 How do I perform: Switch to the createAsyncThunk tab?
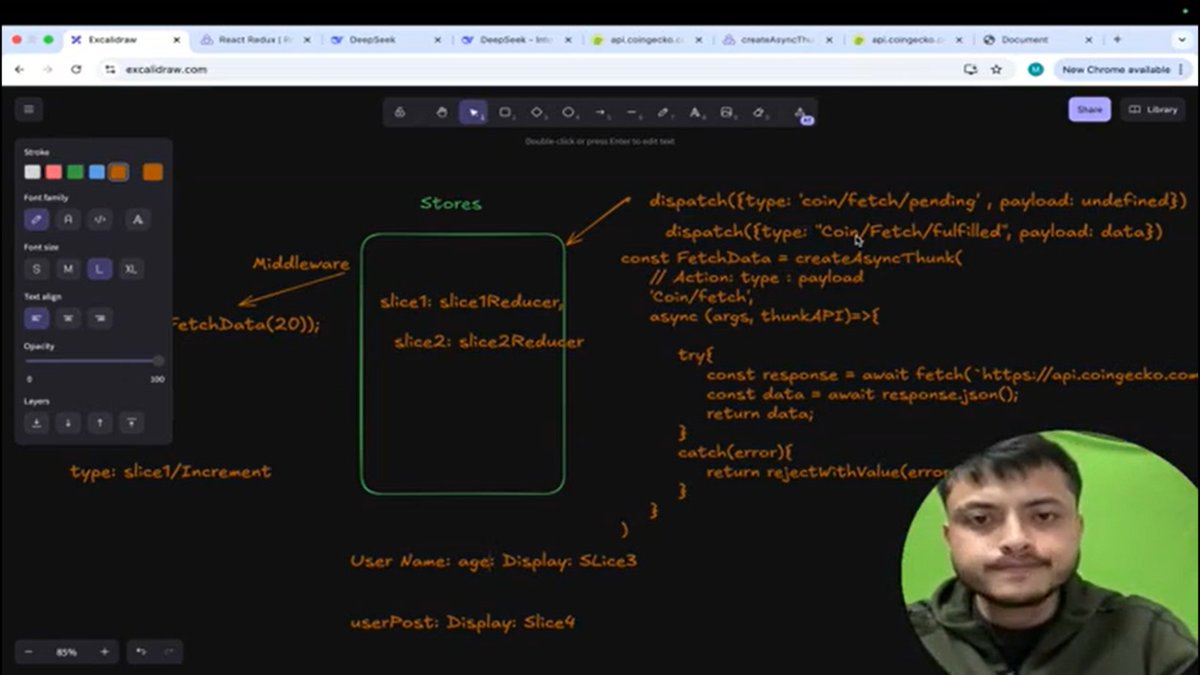point(776,40)
